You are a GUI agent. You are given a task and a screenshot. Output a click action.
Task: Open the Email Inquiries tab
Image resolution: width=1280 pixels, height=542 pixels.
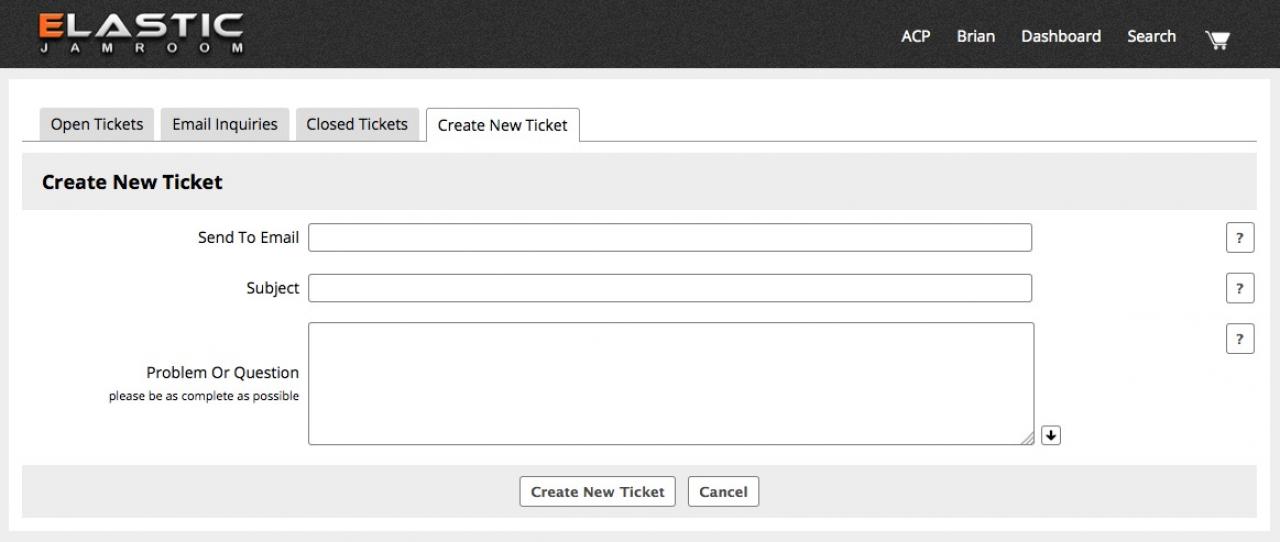225,125
